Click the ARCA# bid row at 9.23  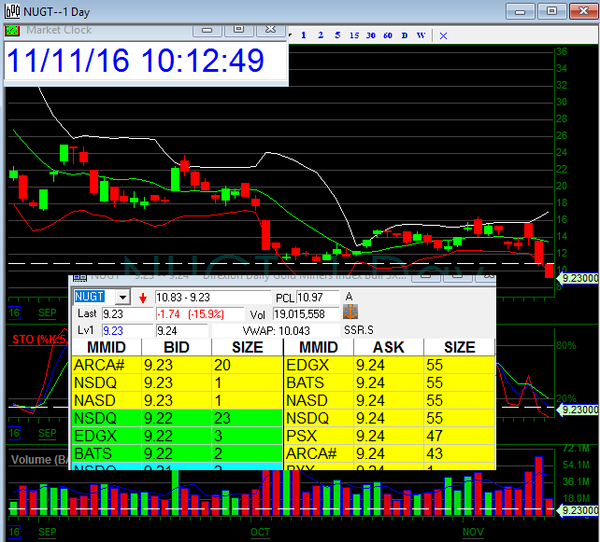pos(176,365)
